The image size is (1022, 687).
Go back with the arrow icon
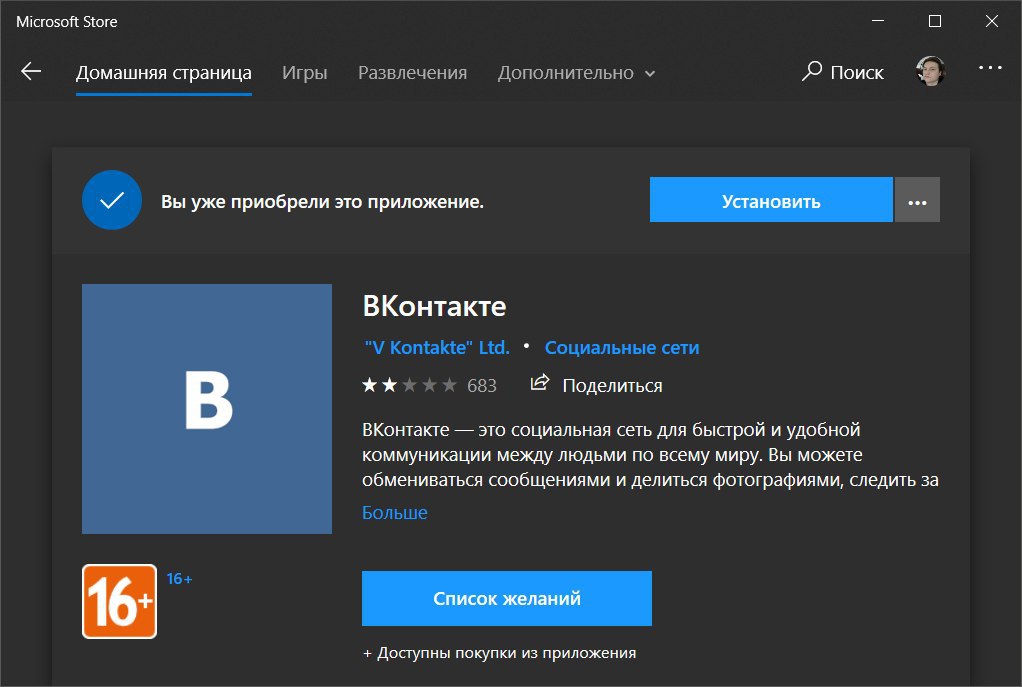31,71
